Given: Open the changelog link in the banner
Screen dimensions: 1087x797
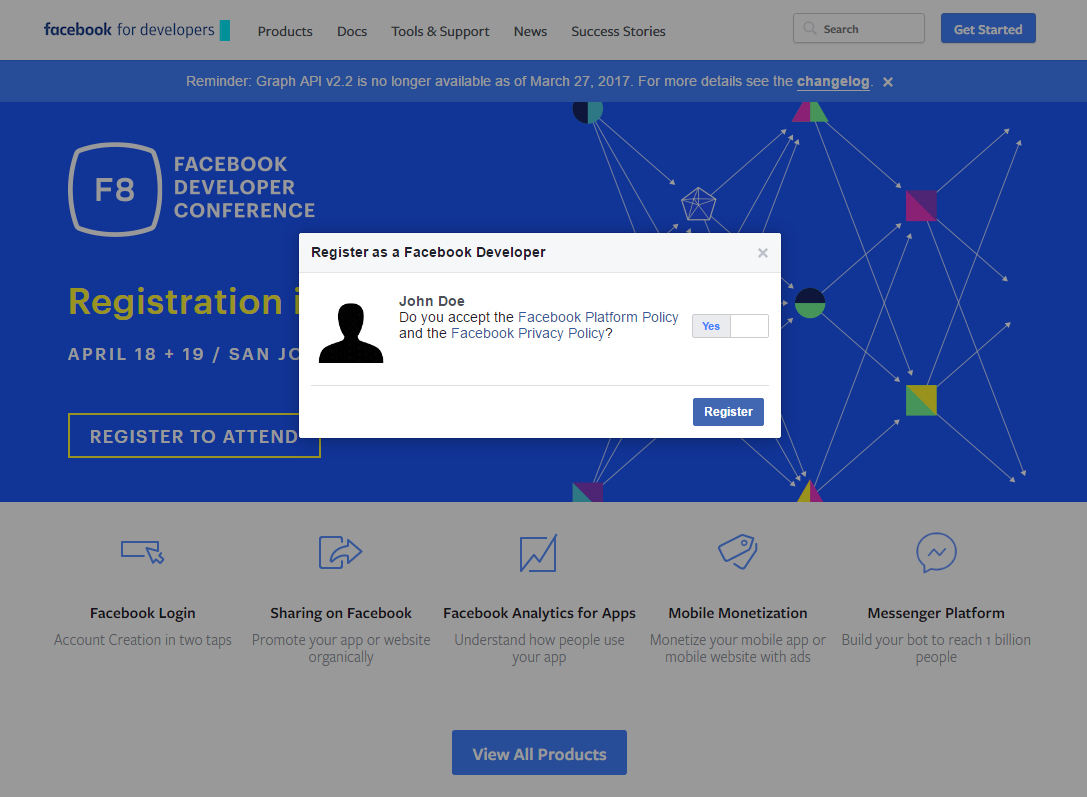Looking at the screenshot, I should coord(833,81).
